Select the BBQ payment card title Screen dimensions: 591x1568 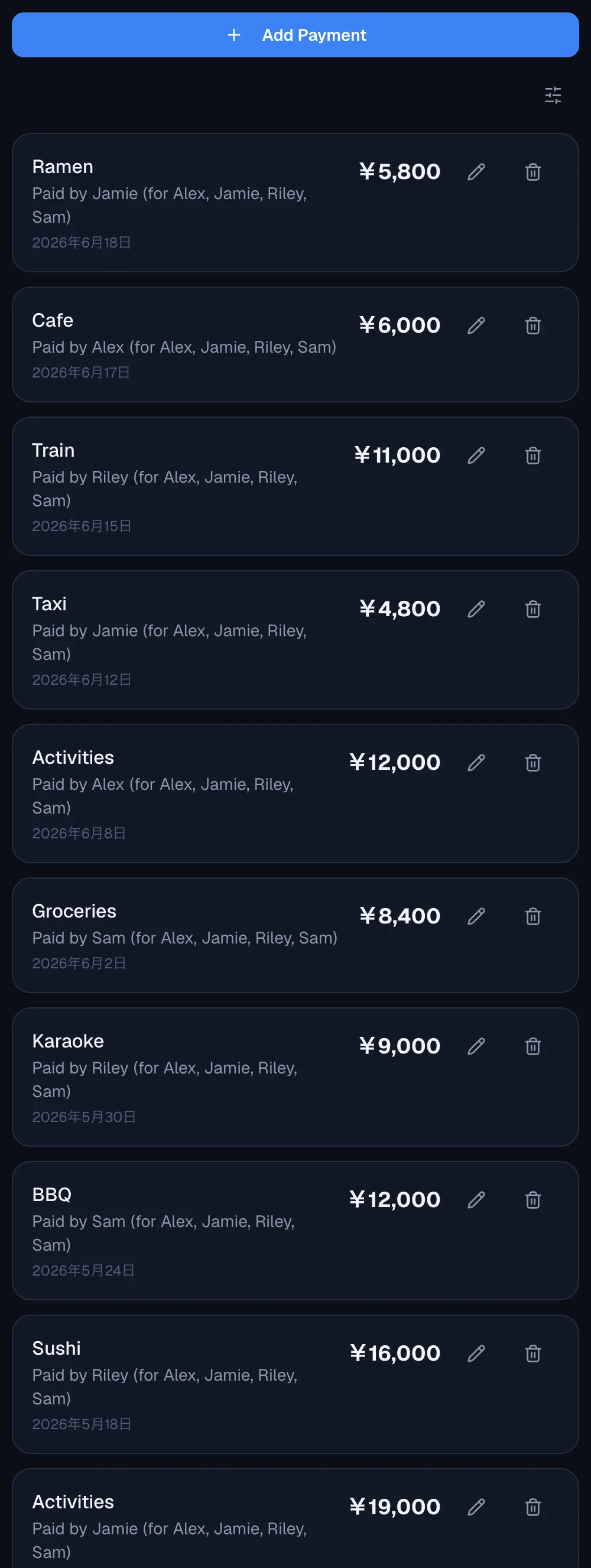coord(52,1194)
